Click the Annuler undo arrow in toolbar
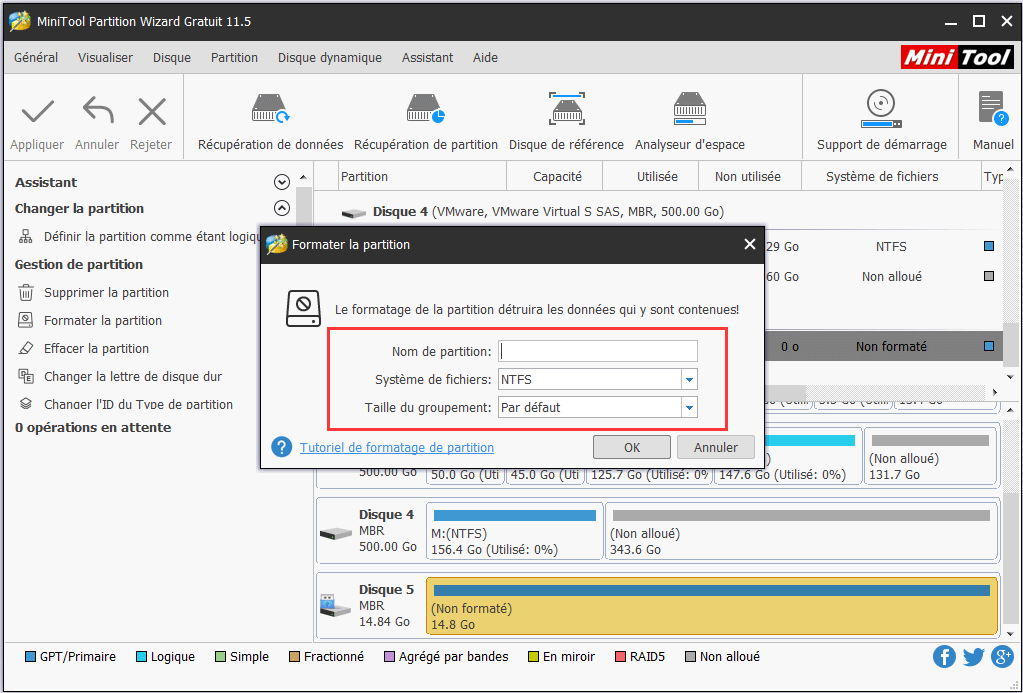1023x693 pixels. pyautogui.click(x=98, y=111)
